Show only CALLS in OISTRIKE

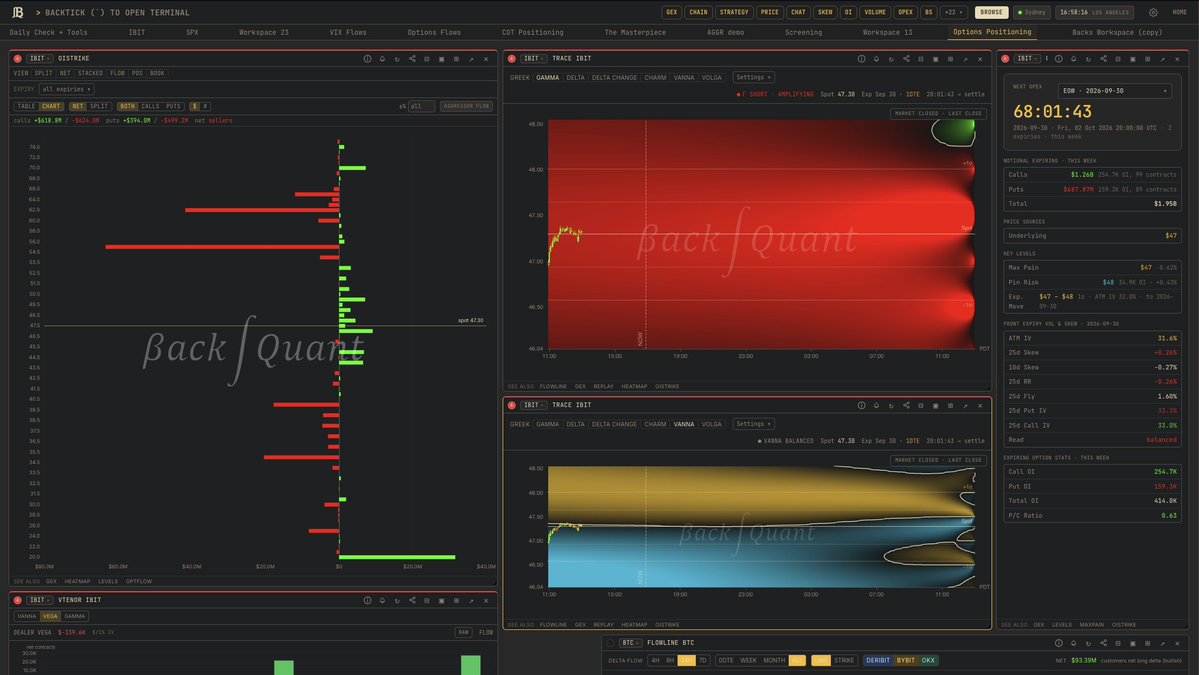point(151,106)
